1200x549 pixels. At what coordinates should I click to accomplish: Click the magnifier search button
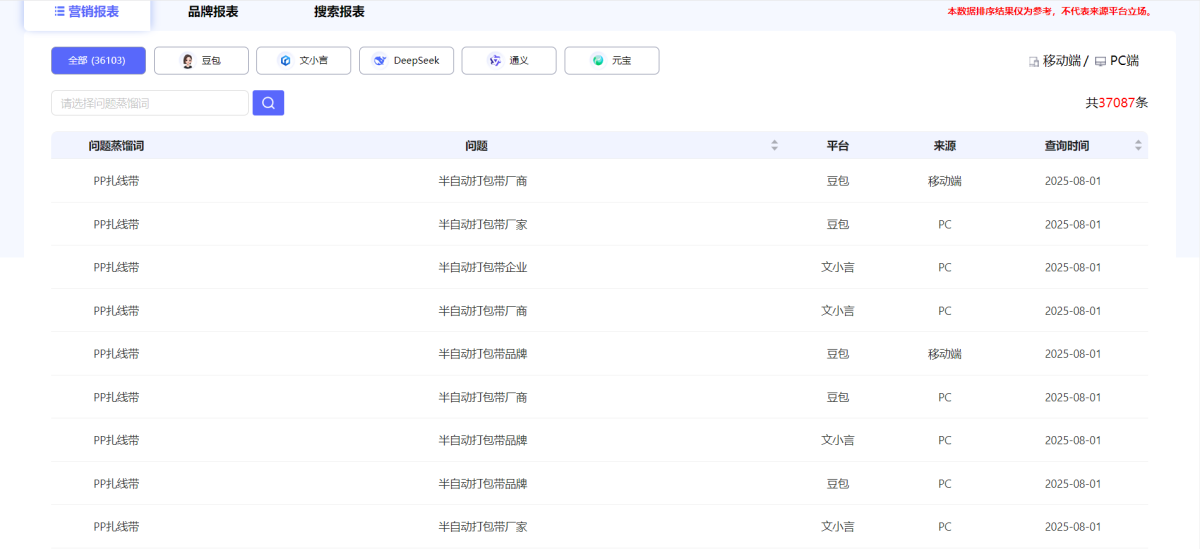[x=268, y=103]
